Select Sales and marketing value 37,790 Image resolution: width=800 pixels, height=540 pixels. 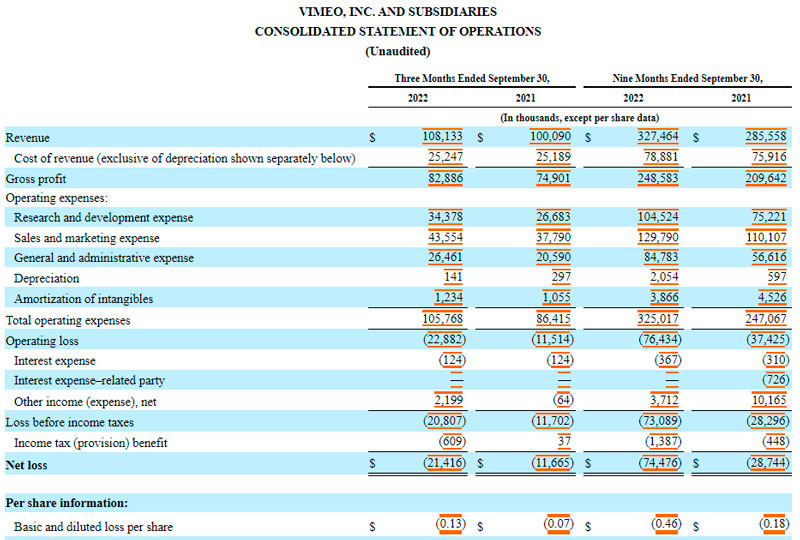pos(553,237)
